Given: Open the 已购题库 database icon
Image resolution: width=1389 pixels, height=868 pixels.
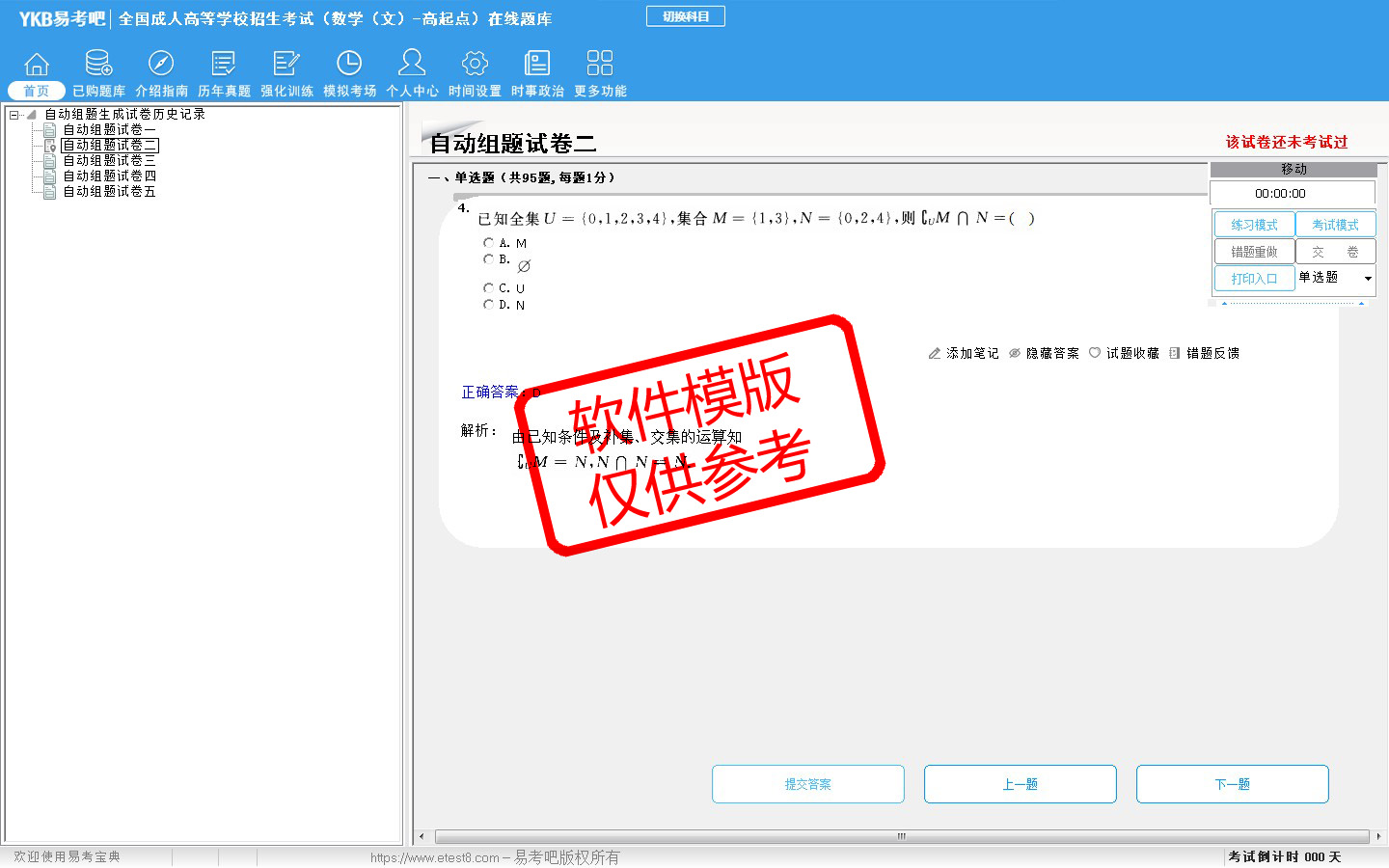Looking at the screenshot, I should tap(98, 64).
